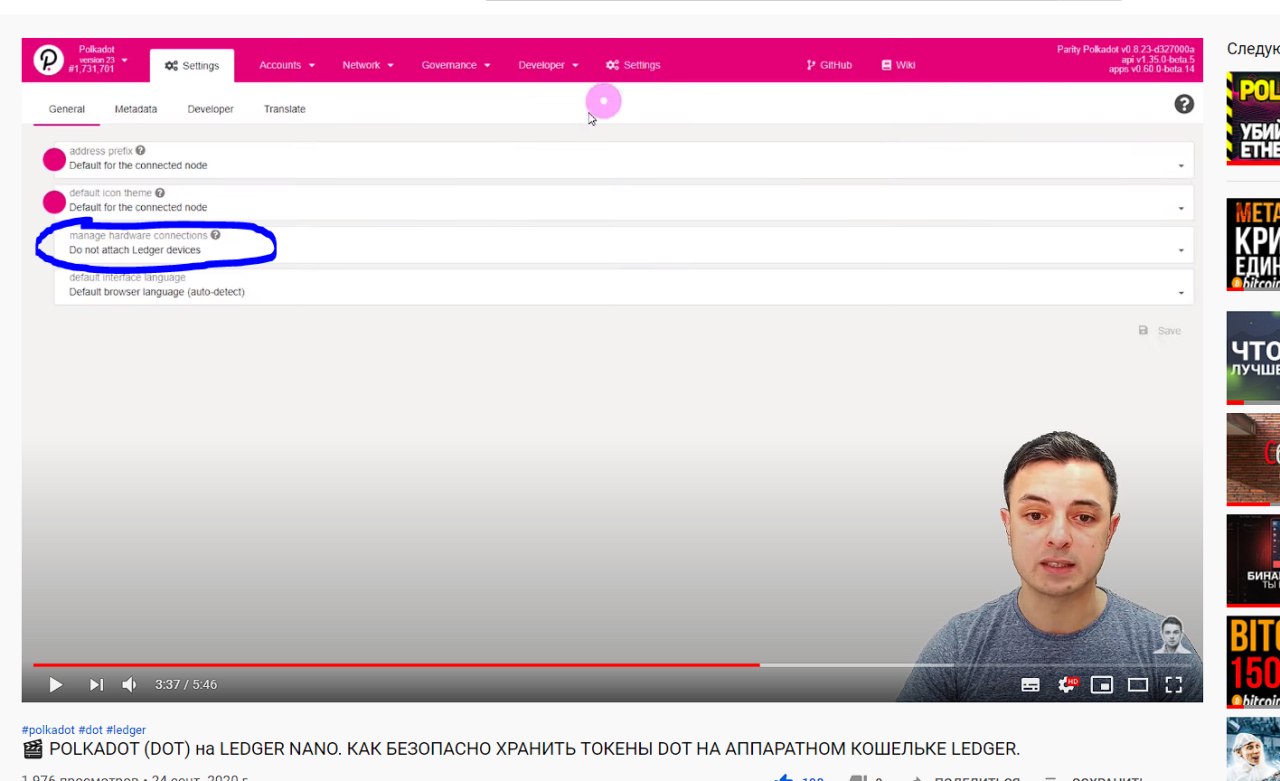Open video quality settings gear
Screen dimensions: 1280x781
pos(1067,685)
